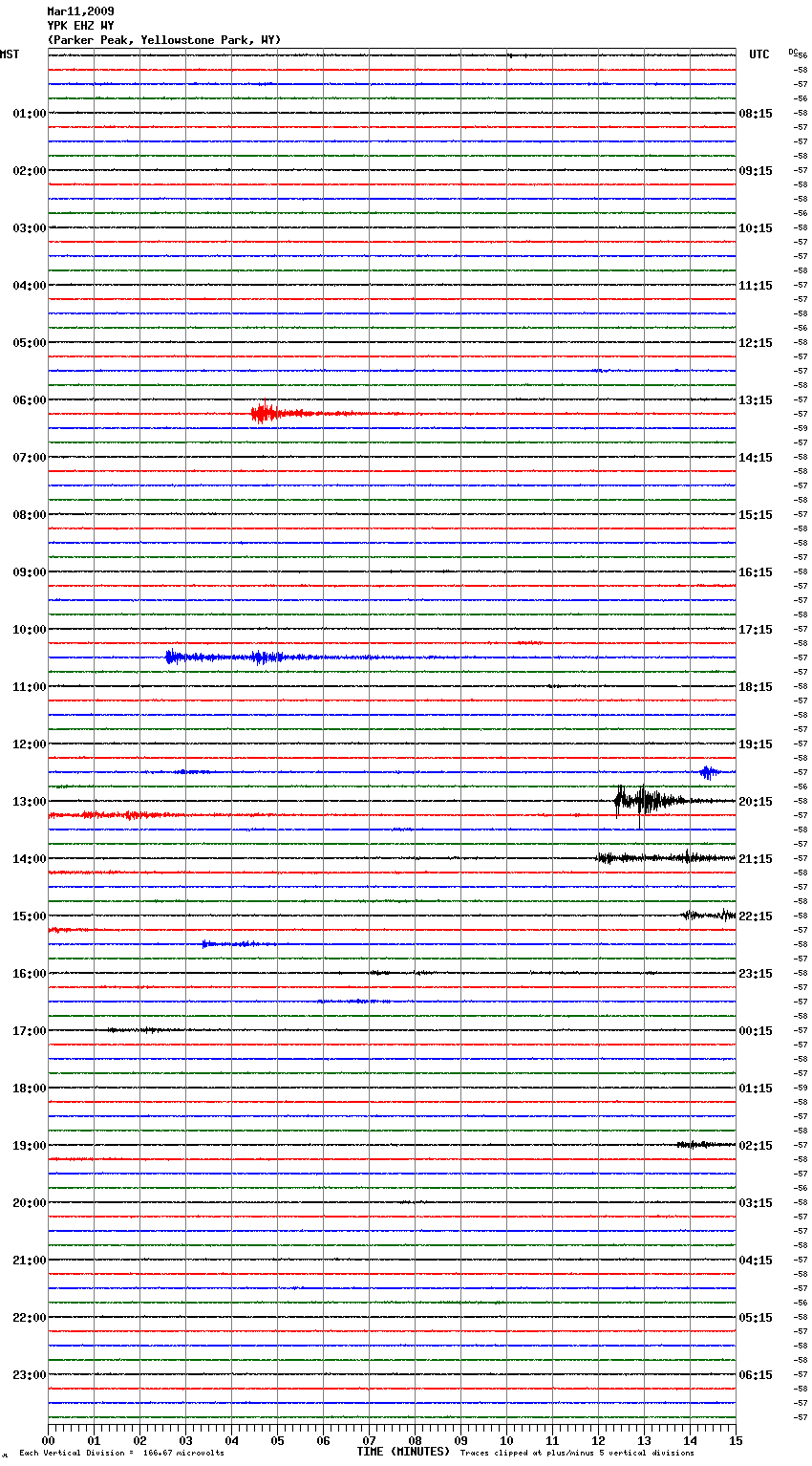Select the 02:00 MST time label

[x=30, y=171]
